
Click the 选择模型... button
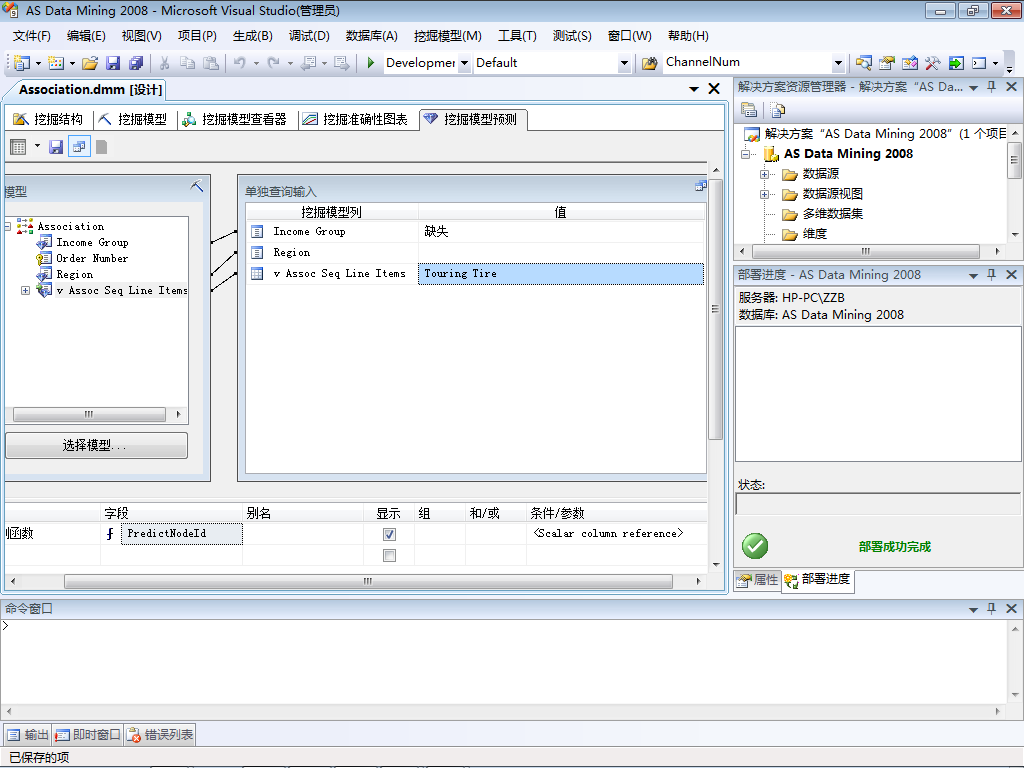[x=97, y=445]
